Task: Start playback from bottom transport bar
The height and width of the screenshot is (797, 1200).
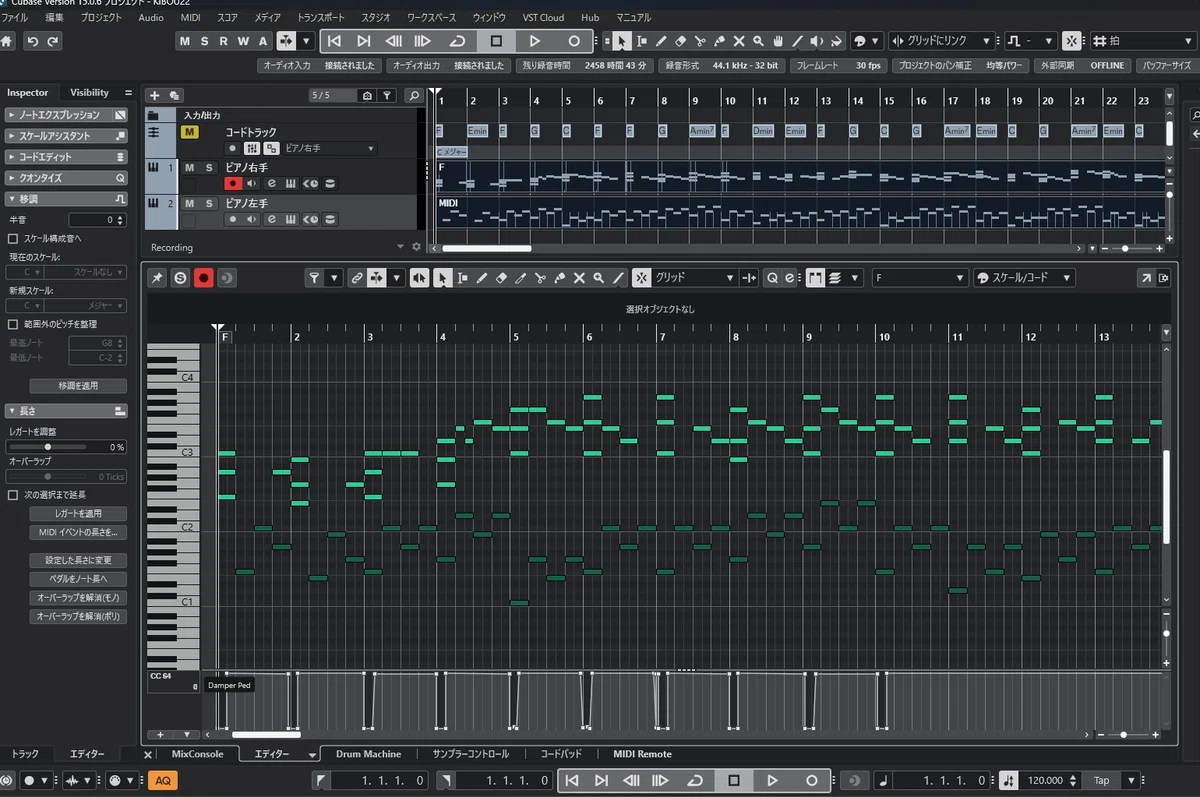Action: point(772,780)
